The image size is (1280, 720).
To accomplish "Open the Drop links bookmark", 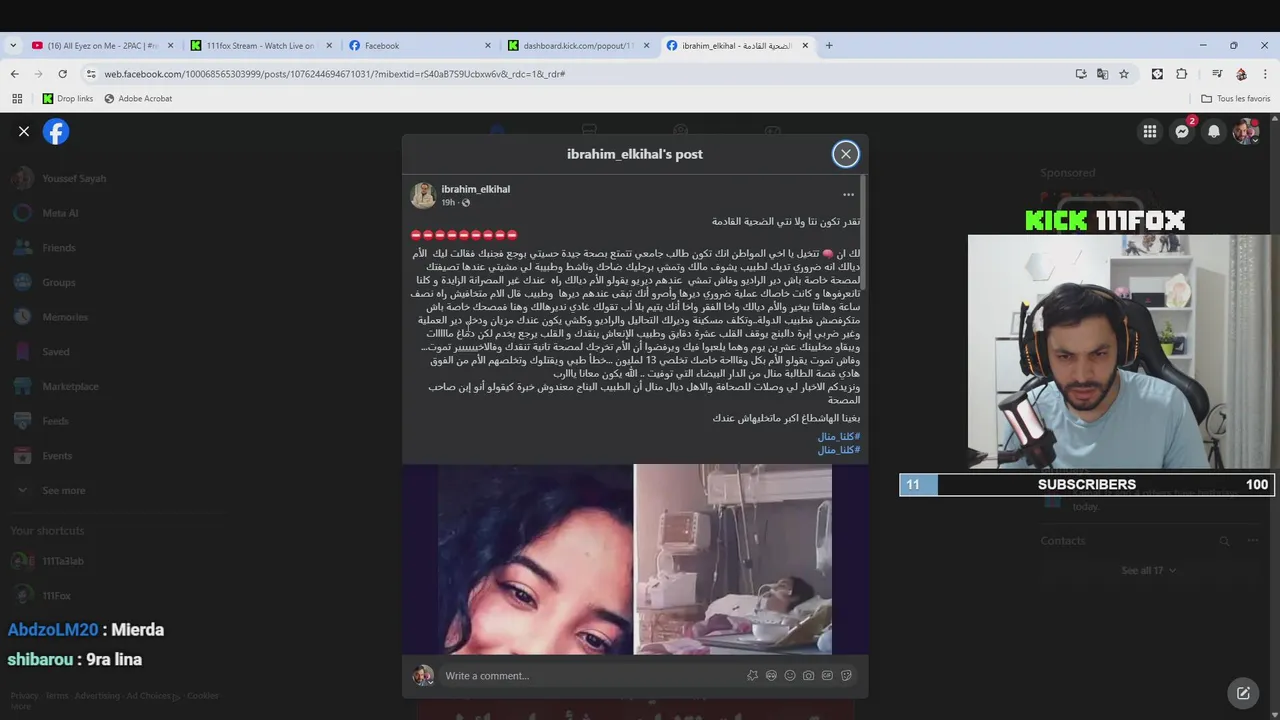I will click(68, 98).
